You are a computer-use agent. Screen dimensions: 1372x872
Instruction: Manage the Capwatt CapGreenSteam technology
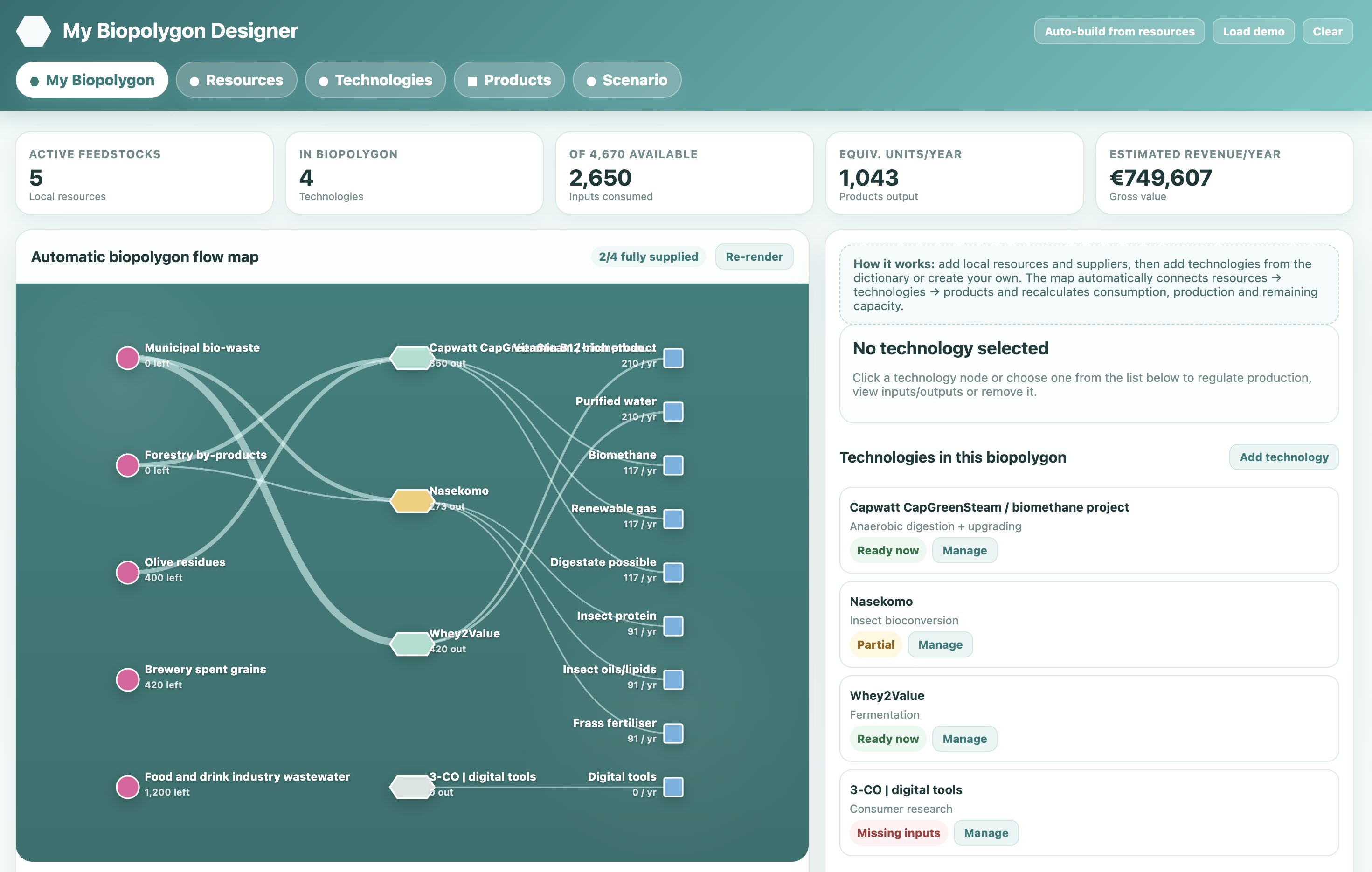(964, 550)
